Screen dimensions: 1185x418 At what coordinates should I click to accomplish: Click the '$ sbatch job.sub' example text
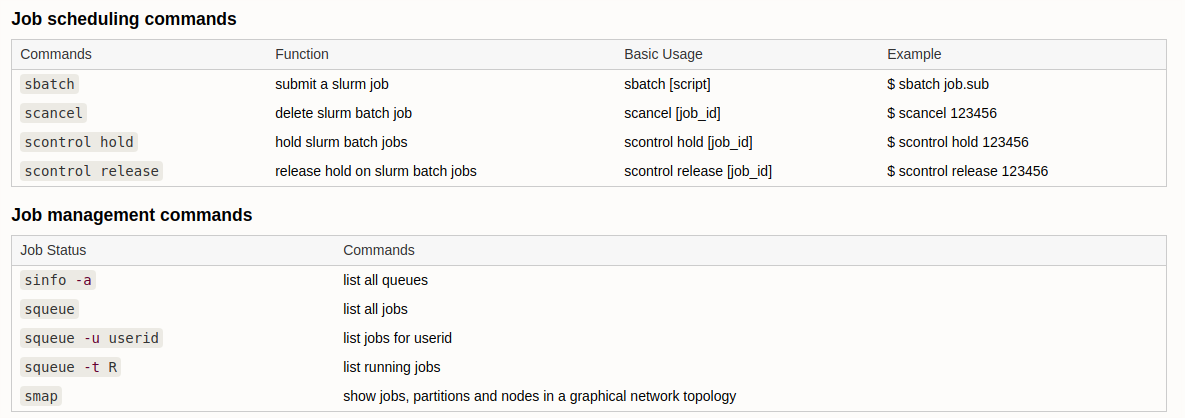(x=938, y=84)
